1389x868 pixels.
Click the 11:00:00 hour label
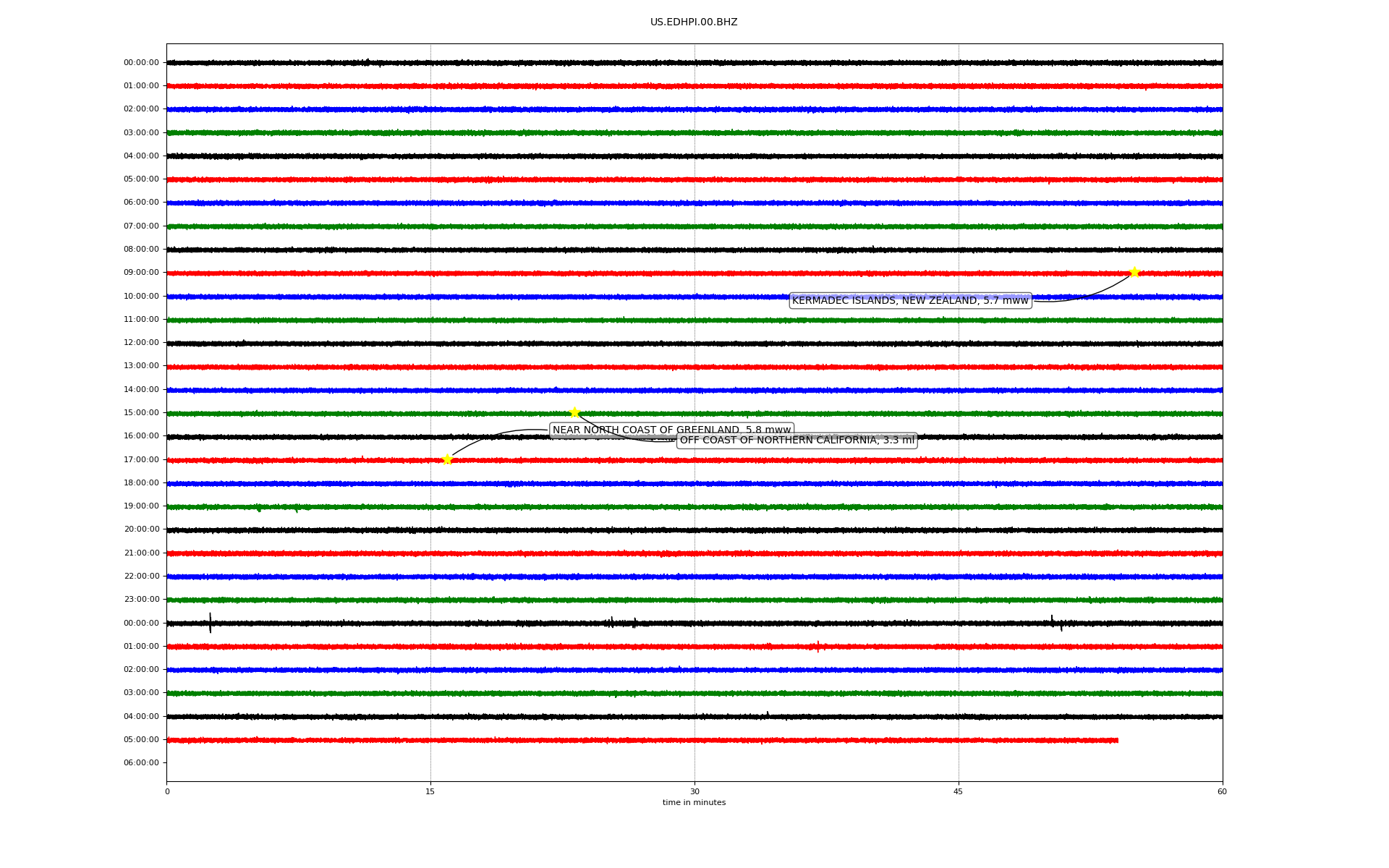tap(141, 319)
